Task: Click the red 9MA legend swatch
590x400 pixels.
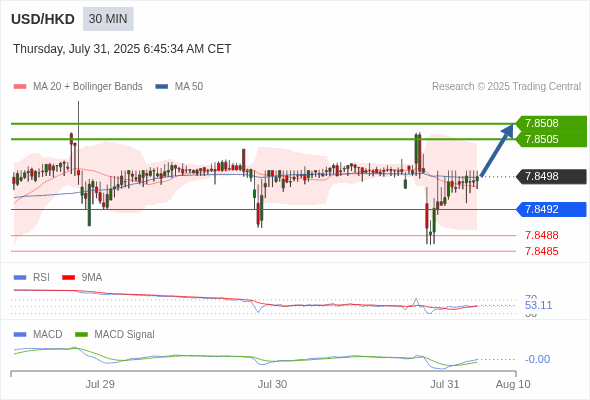Action: (68, 277)
